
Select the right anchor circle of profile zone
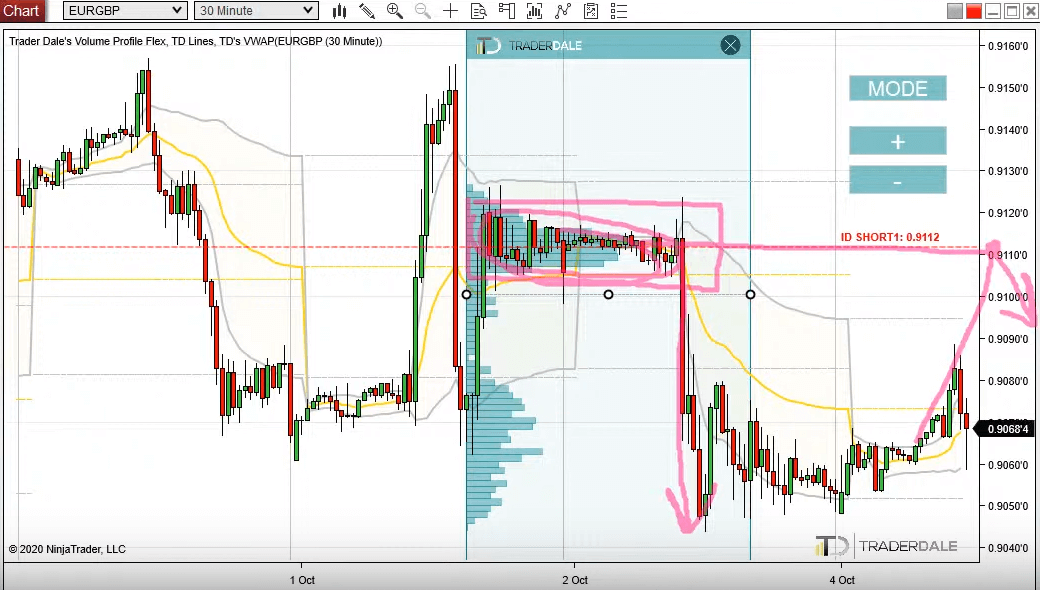click(750, 294)
